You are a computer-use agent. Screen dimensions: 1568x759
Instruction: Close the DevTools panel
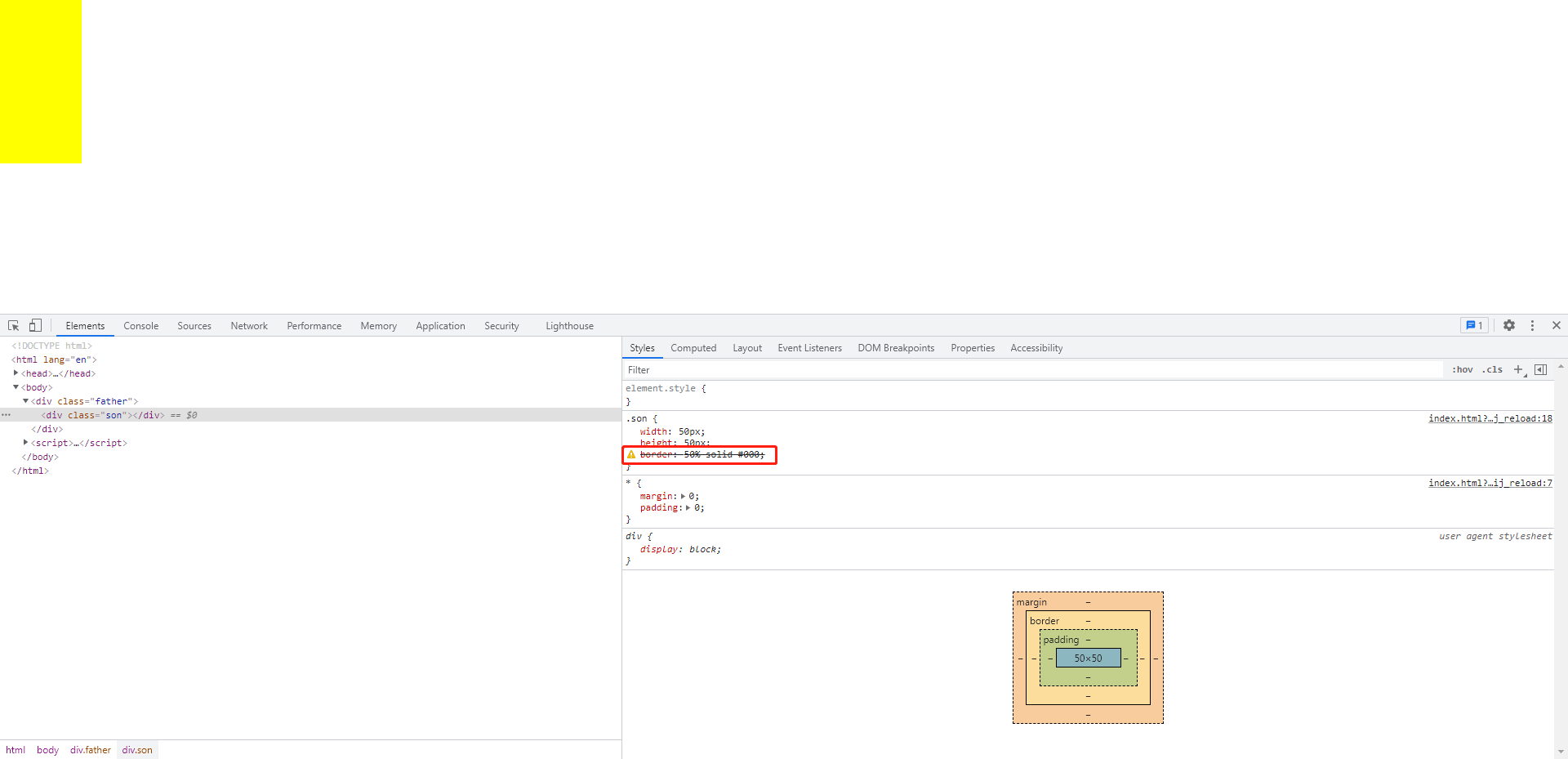(x=1557, y=325)
